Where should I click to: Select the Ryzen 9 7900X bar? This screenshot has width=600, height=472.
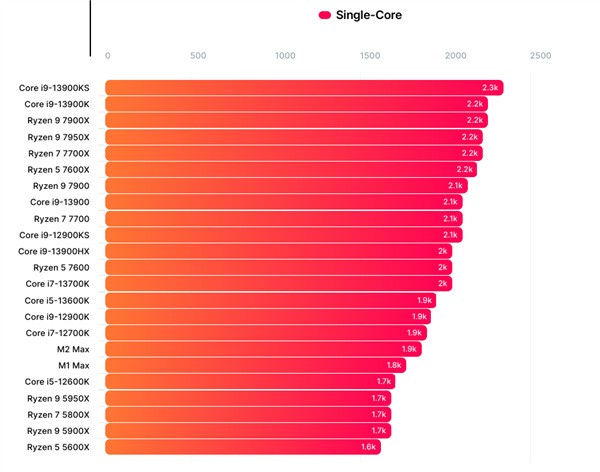coord(297,120)
